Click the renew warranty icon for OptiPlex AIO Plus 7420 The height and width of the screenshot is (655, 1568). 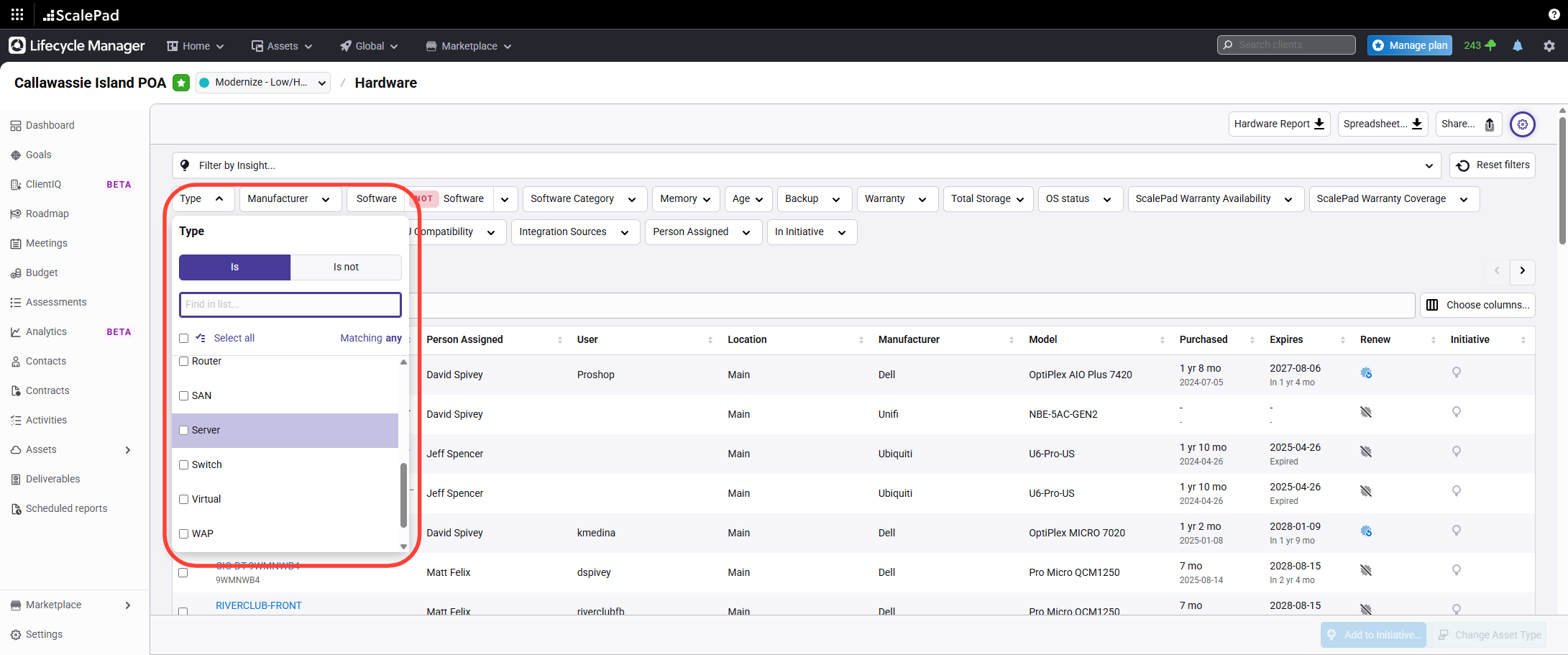coord(1366,373)
